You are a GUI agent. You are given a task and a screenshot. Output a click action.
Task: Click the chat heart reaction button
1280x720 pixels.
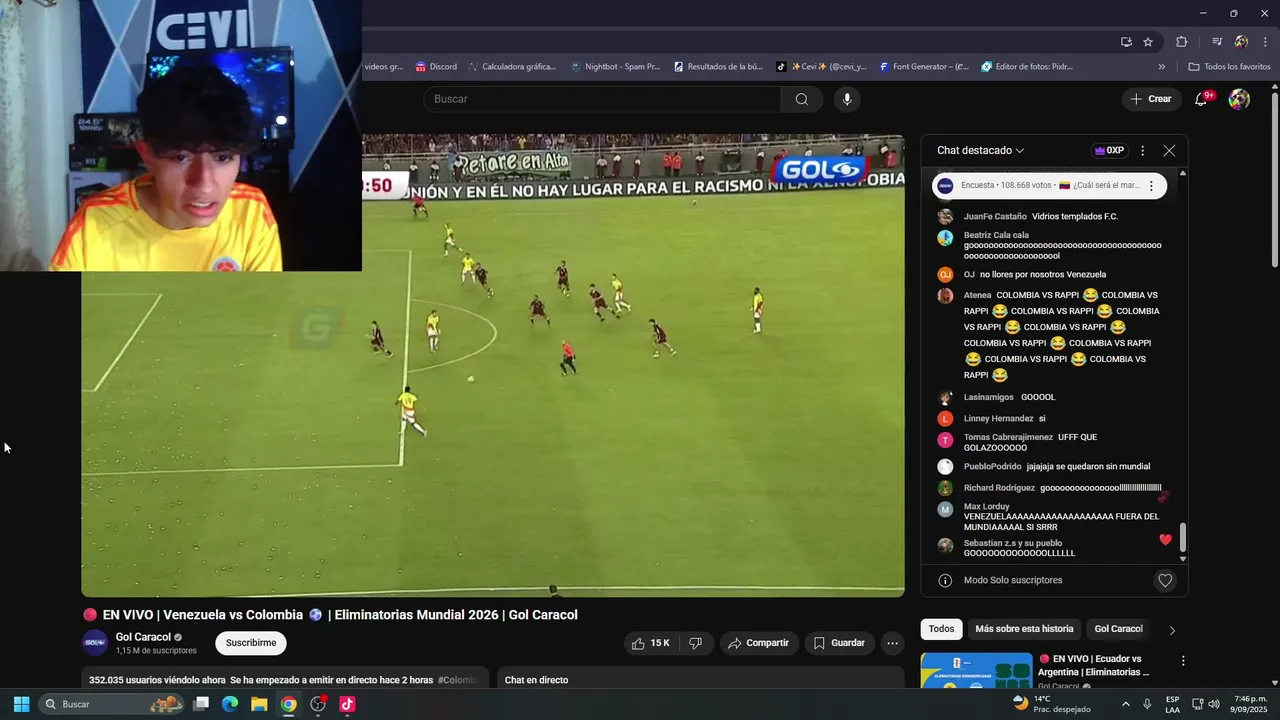coord(1165,580)
